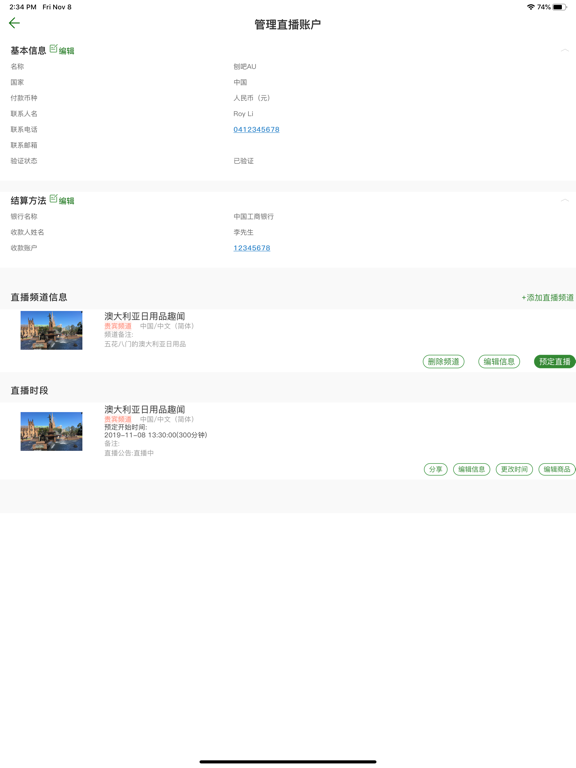This screenshot has width=576, height=768.
Task: Click bank name 中国工商银行
Action: point(254,216)
